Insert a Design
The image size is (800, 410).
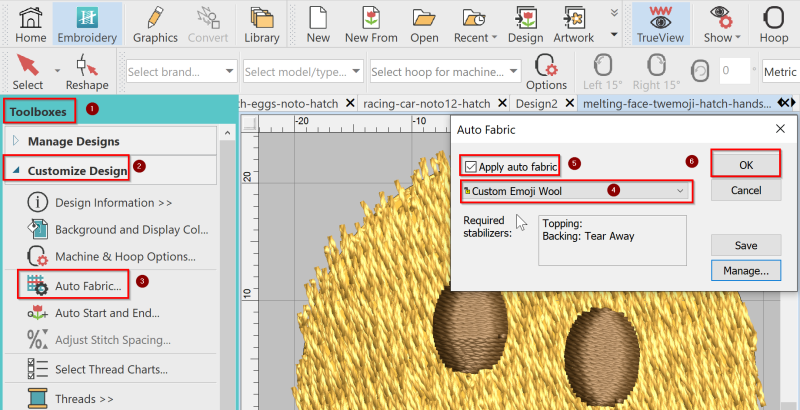pos(525,24)
